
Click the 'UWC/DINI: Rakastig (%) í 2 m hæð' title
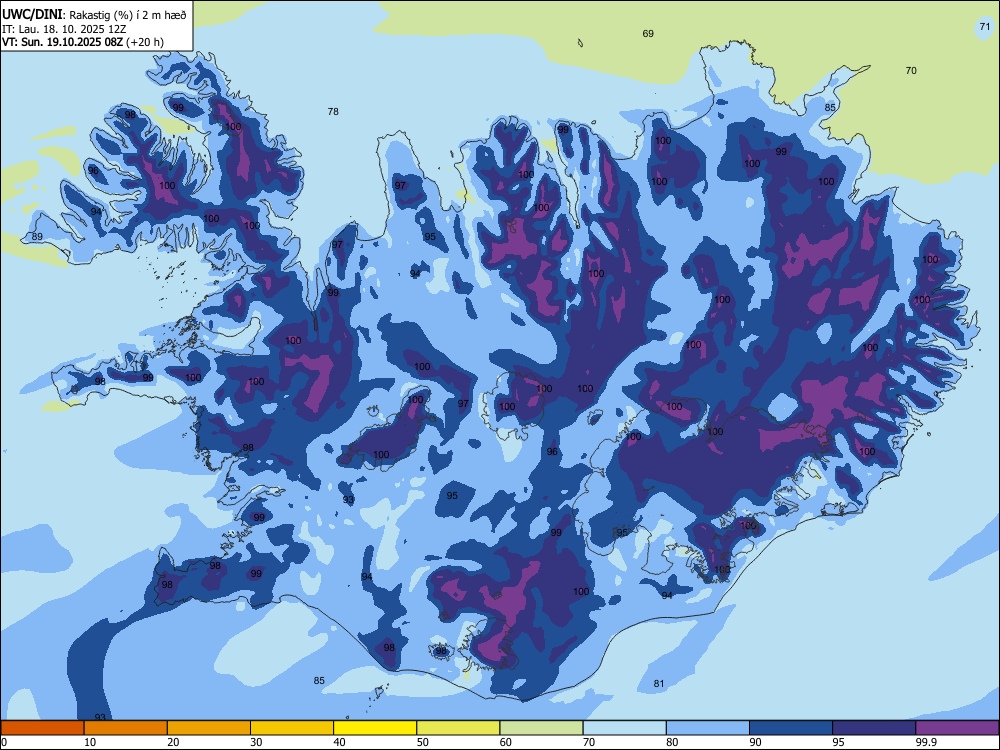(94, 15)
